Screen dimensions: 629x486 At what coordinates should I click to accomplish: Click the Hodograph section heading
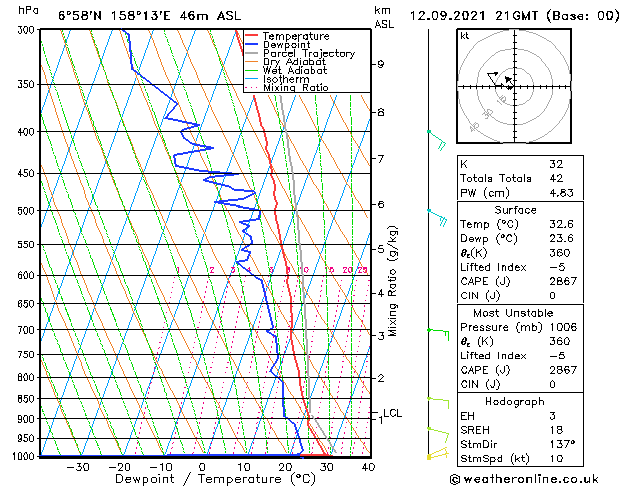click(515, 401)
